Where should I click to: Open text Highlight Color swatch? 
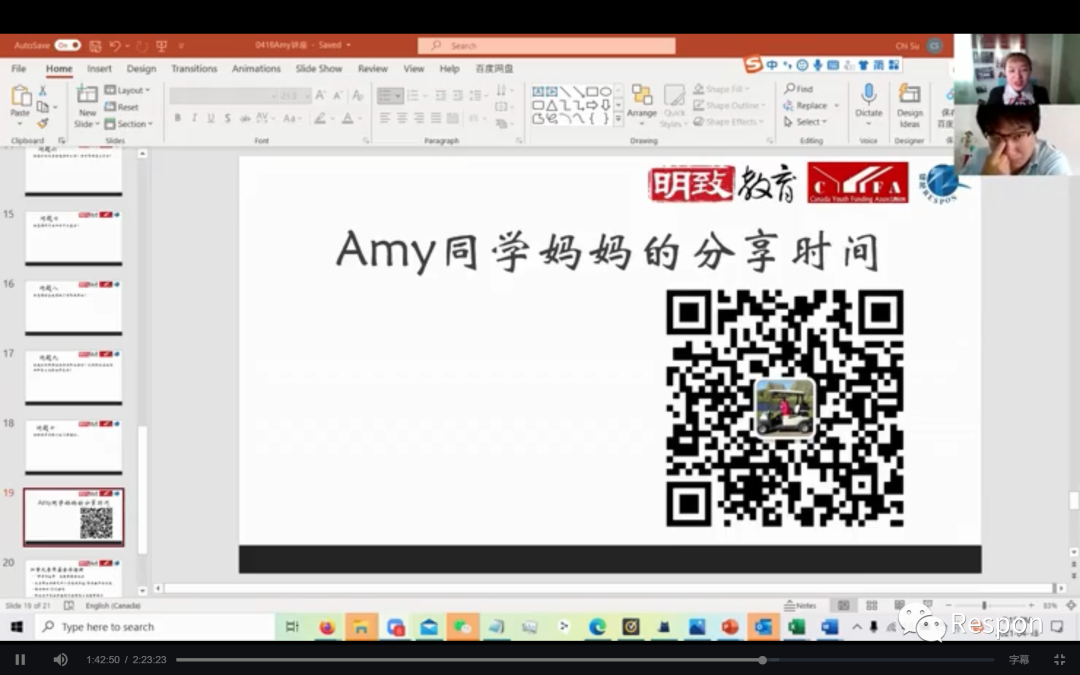click(322, 118)
